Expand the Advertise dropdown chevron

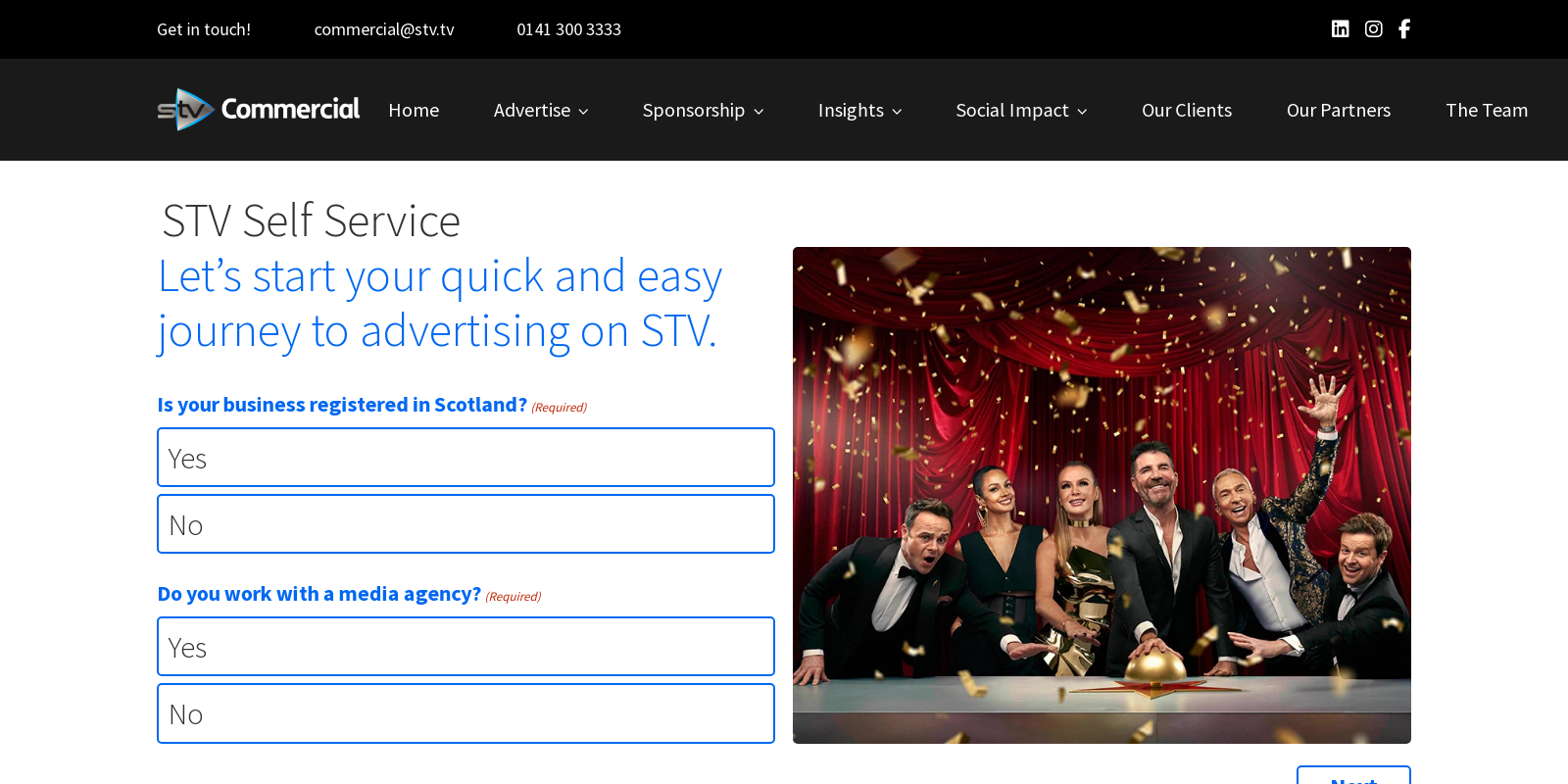click(584, 112)
